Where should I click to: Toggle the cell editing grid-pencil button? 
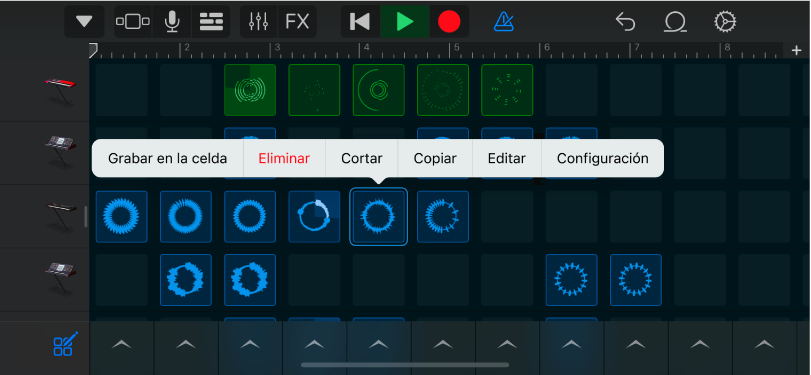click(x=66, y=343)
